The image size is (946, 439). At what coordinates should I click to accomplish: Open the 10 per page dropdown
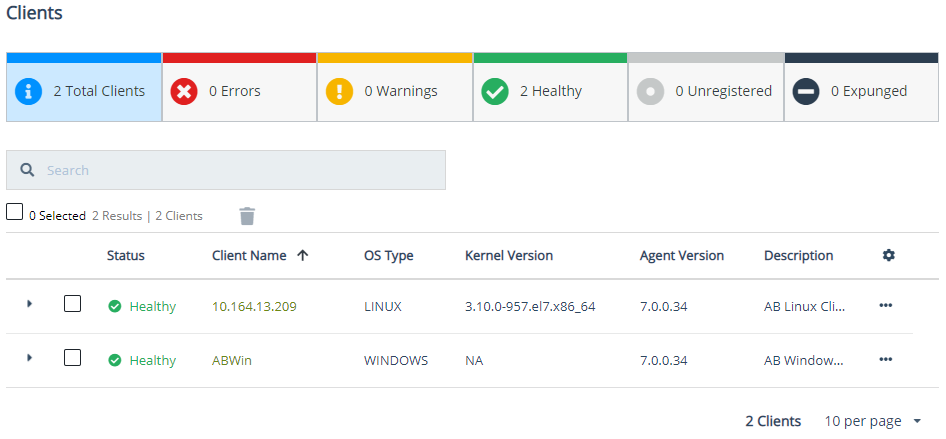click(872, 421)
